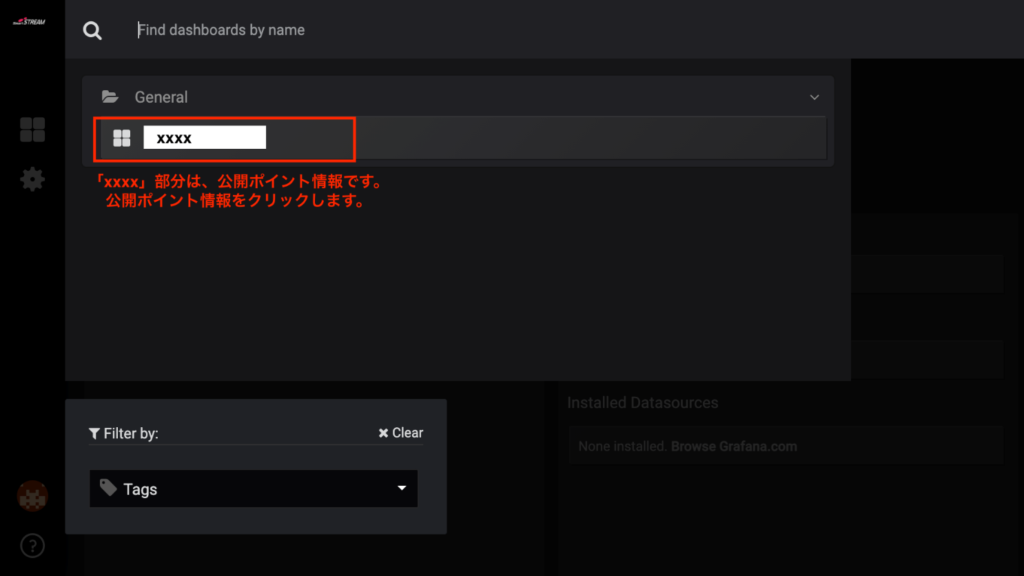Follow the Browse Grafana.com link
1024x576 pixels.
733,446
